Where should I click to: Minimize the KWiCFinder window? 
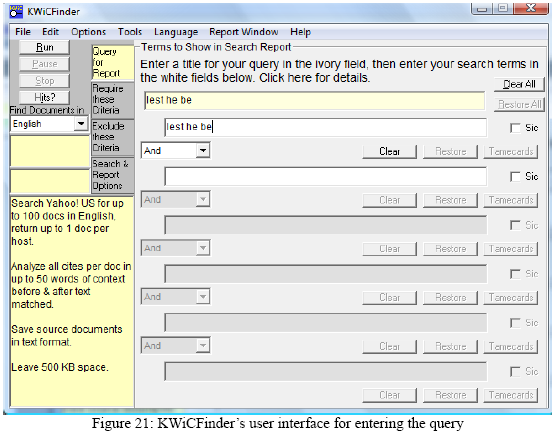pyautogui.click(x=482, y=8)
